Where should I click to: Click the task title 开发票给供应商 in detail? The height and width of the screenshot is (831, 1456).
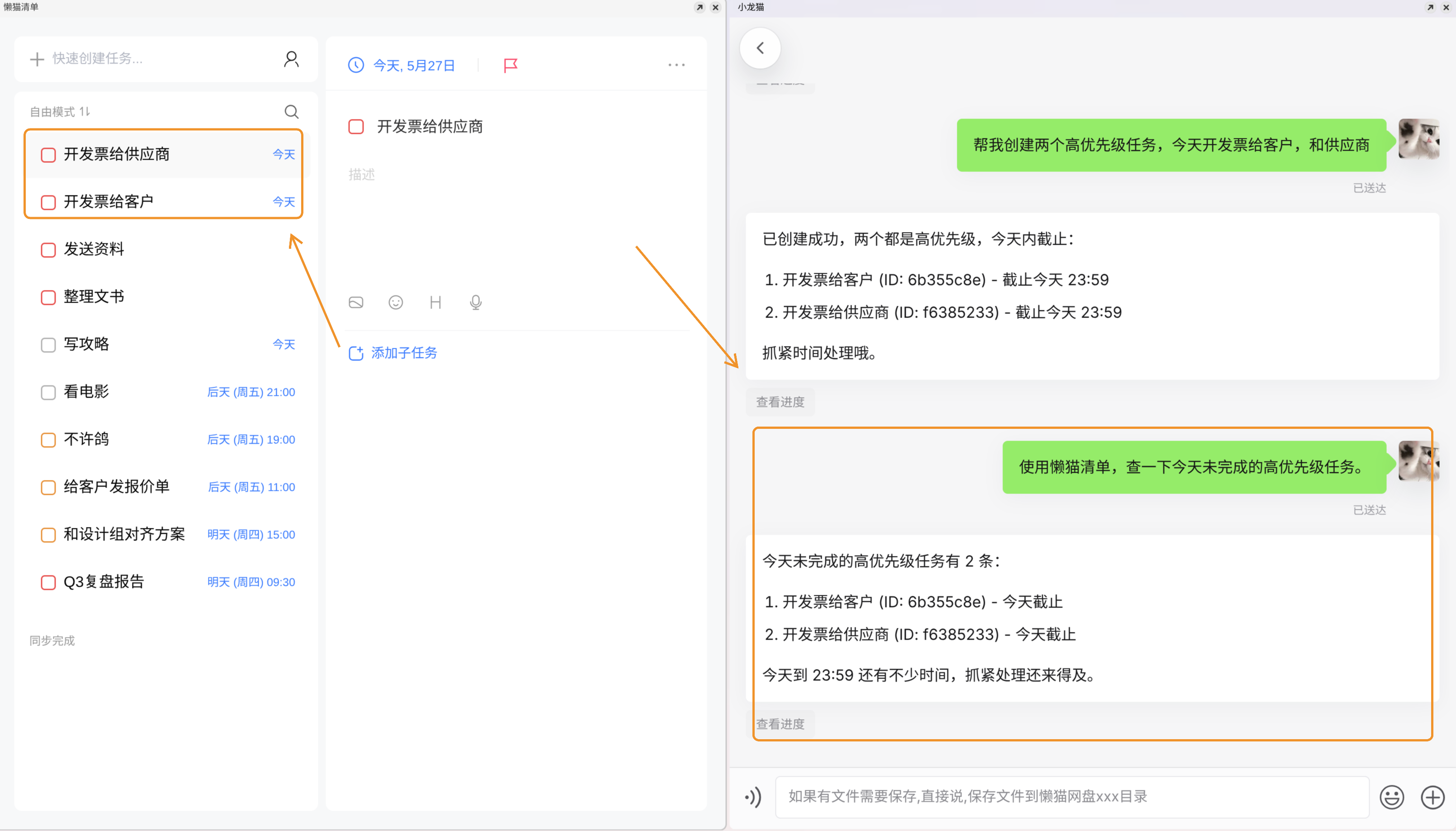(430, 127)
